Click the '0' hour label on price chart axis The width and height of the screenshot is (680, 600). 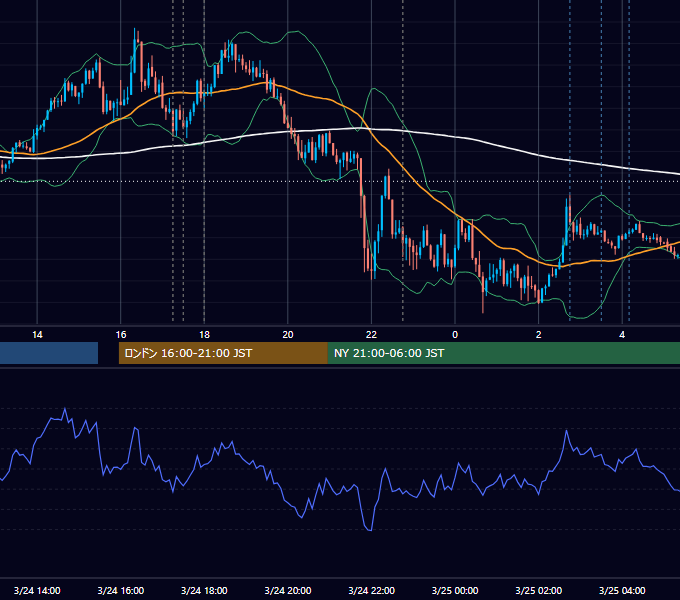455,335
